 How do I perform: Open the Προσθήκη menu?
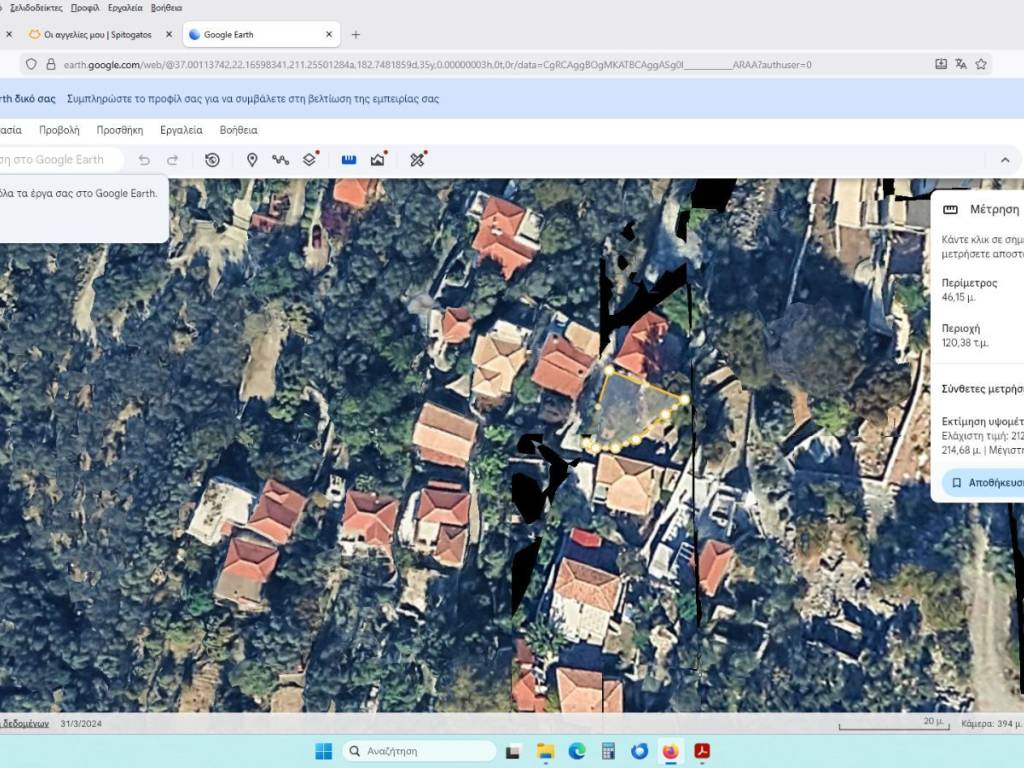tap(119, 130)
